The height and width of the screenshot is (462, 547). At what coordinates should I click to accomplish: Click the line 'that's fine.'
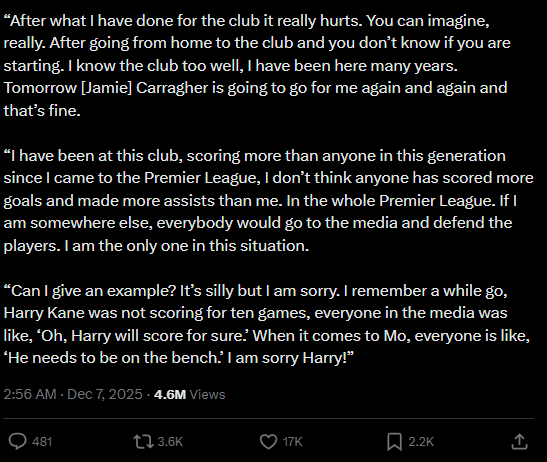click(x=42, y=111)
